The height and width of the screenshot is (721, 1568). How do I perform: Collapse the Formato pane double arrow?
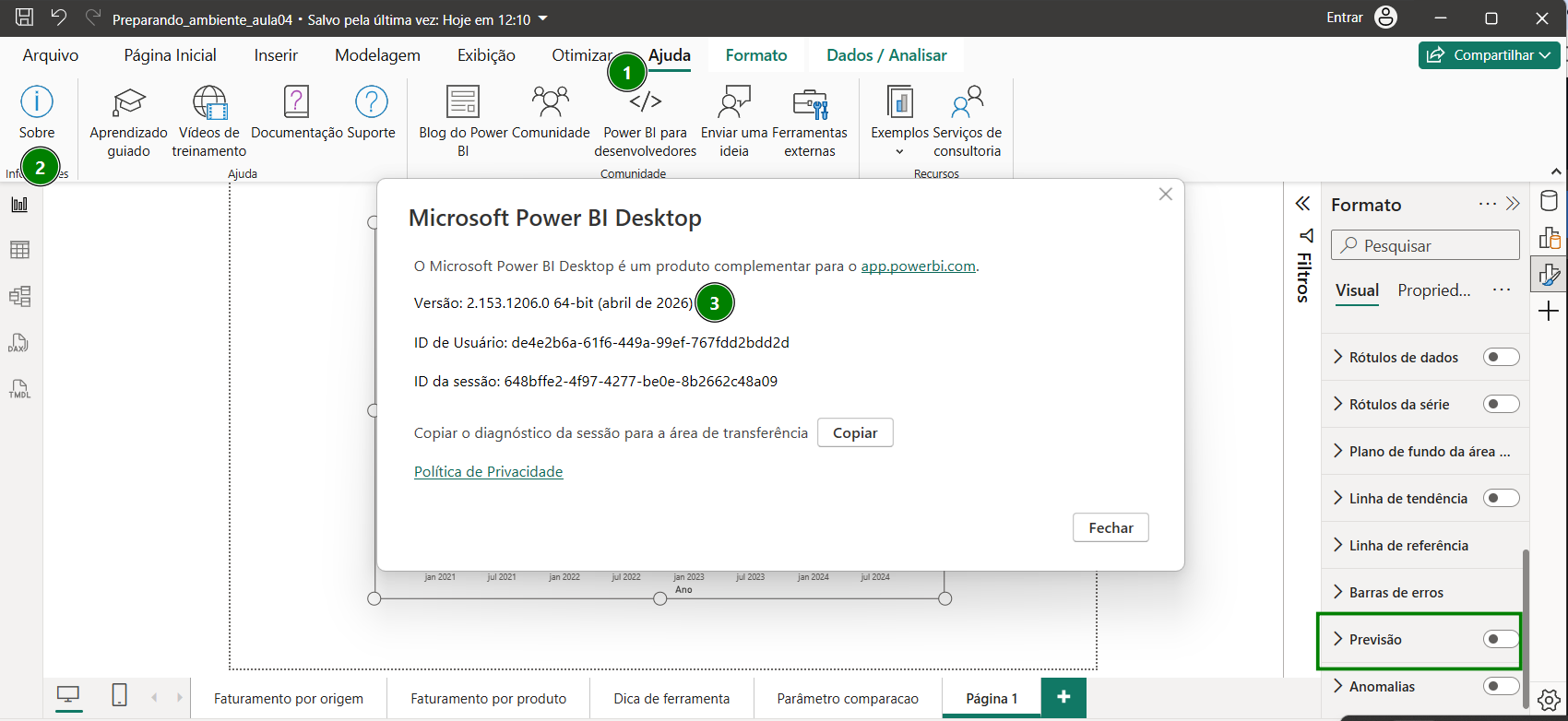[1513, 204]
